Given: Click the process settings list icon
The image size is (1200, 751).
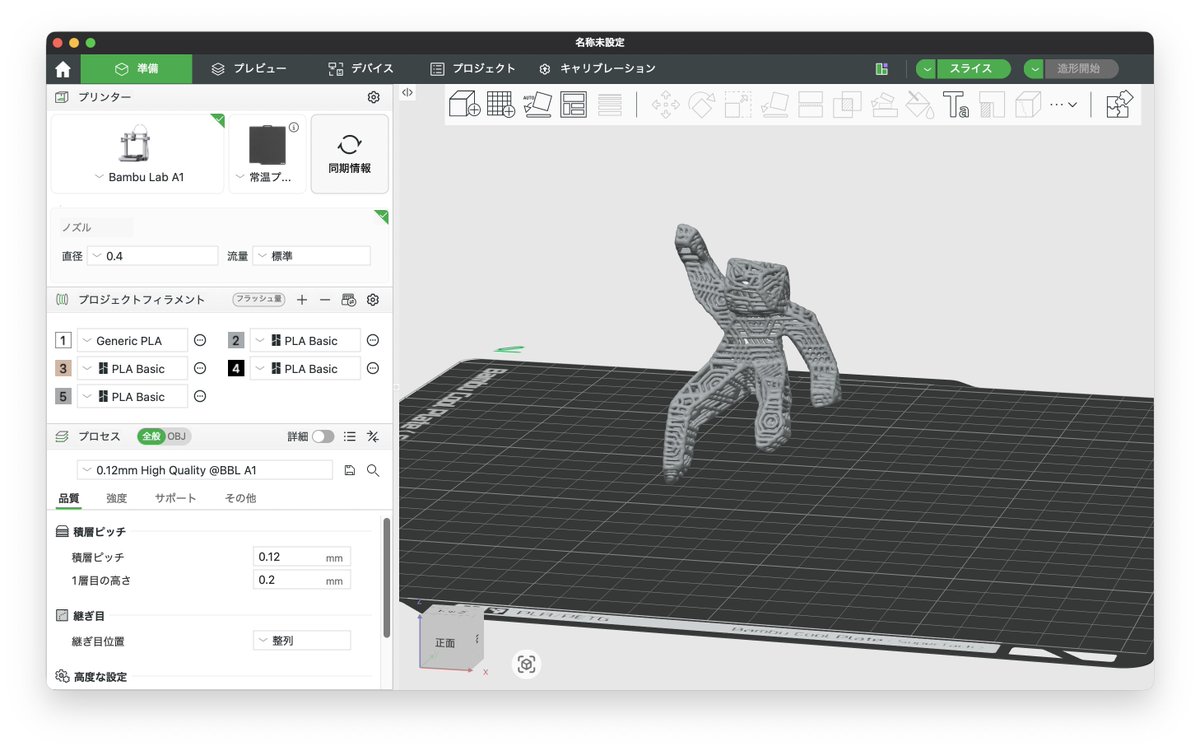Looking at the screenshot, I should tap(349, 437).
